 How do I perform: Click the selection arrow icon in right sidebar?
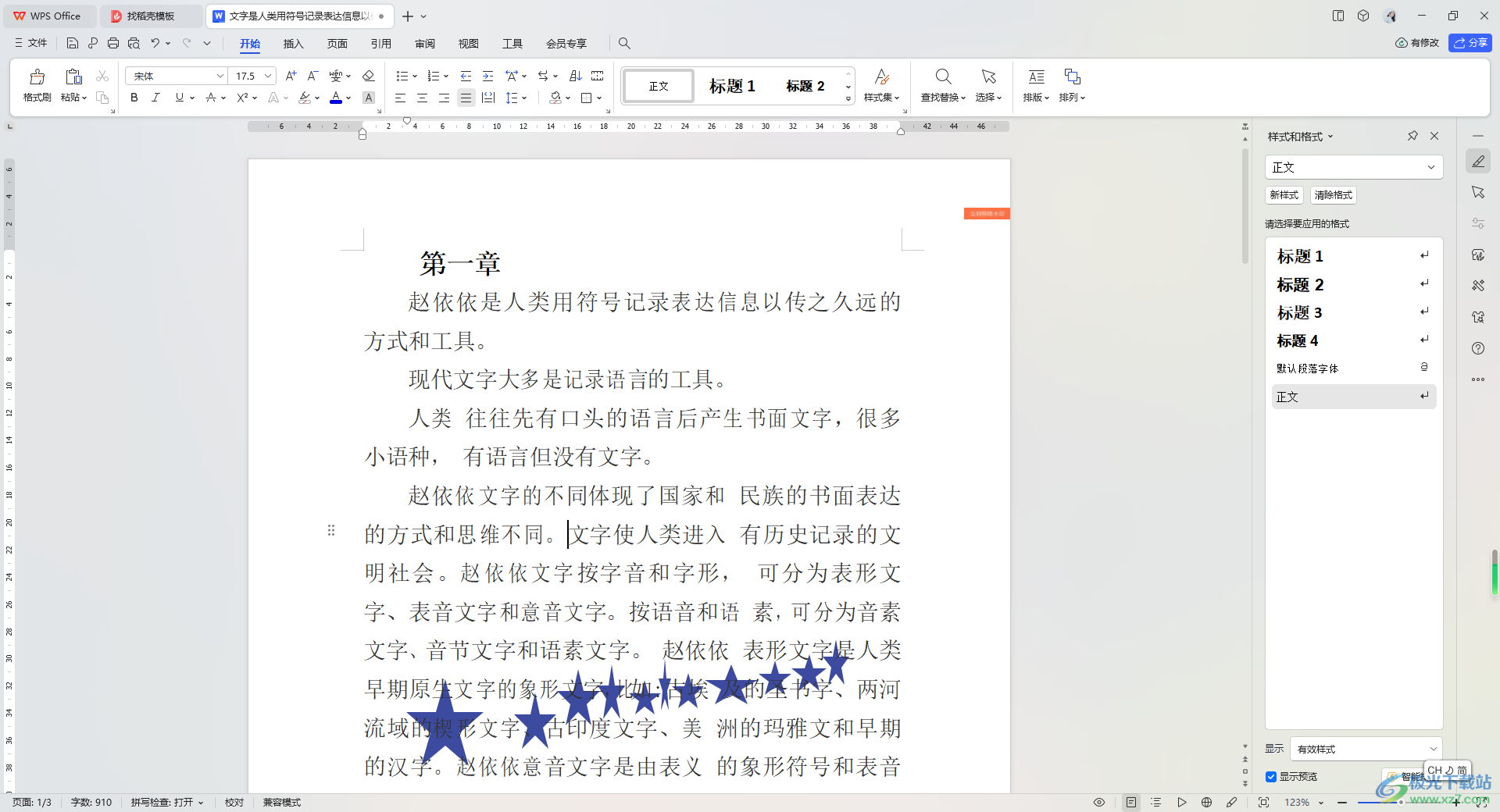(x=1478, y=192)
